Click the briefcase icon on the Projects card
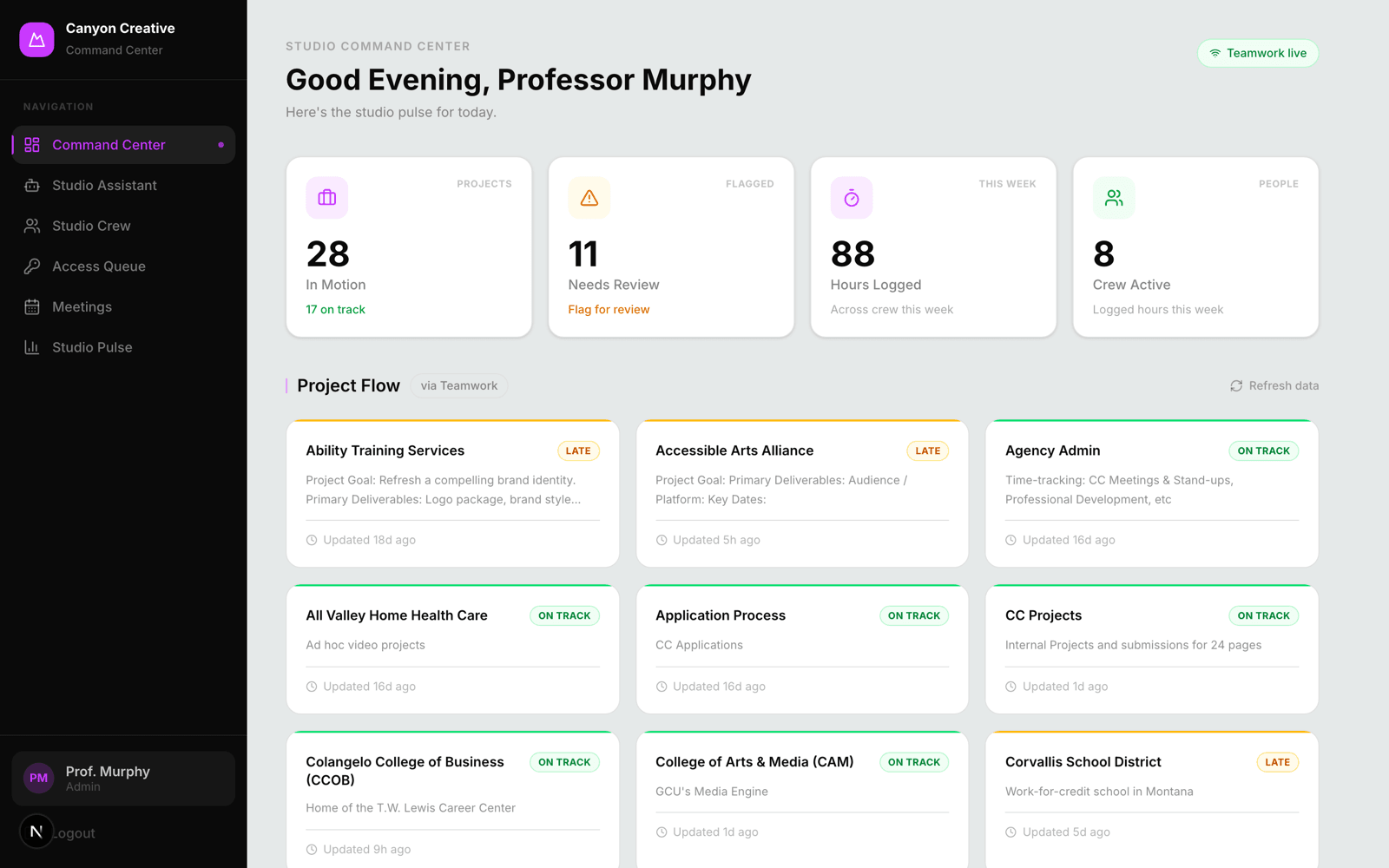The image size is (1389, 868). click(327, 198)
